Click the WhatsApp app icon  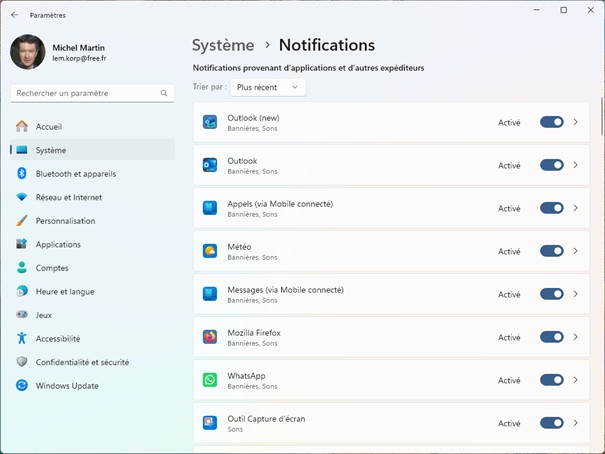point(210,380)
